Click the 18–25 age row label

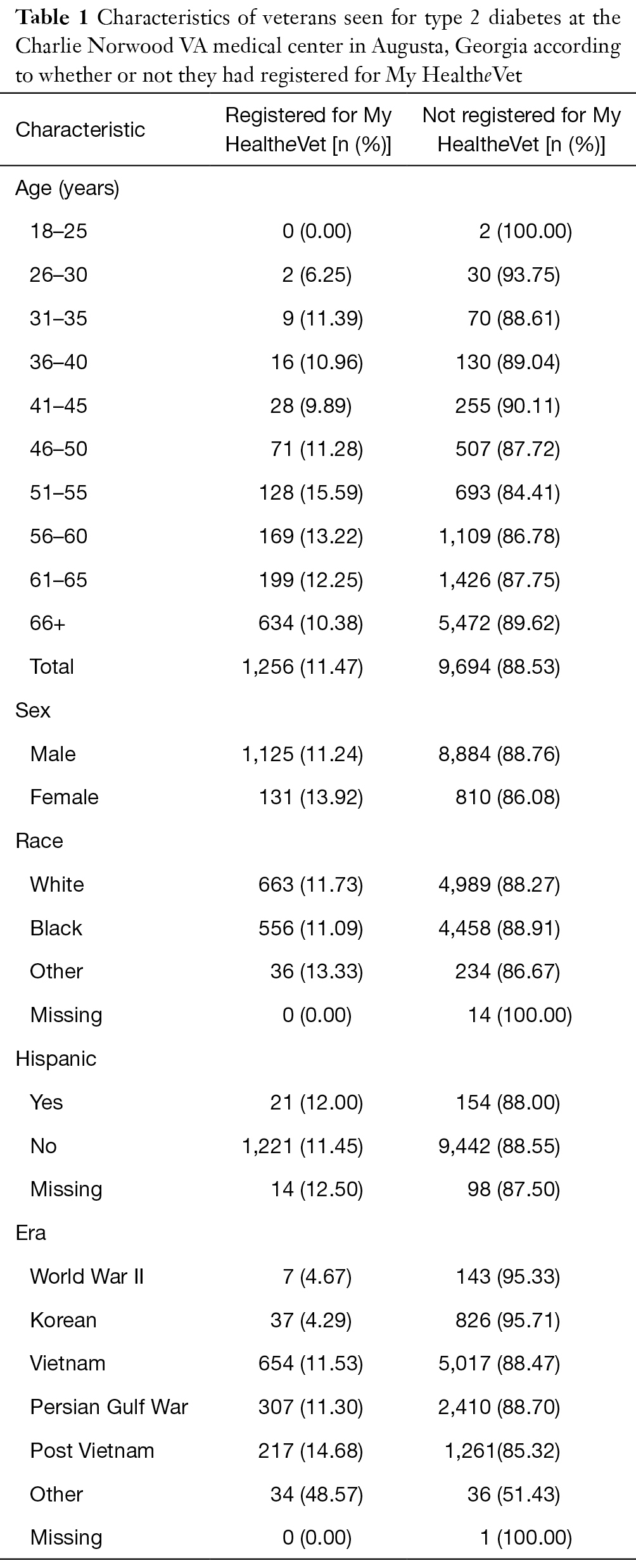[58, 231]
